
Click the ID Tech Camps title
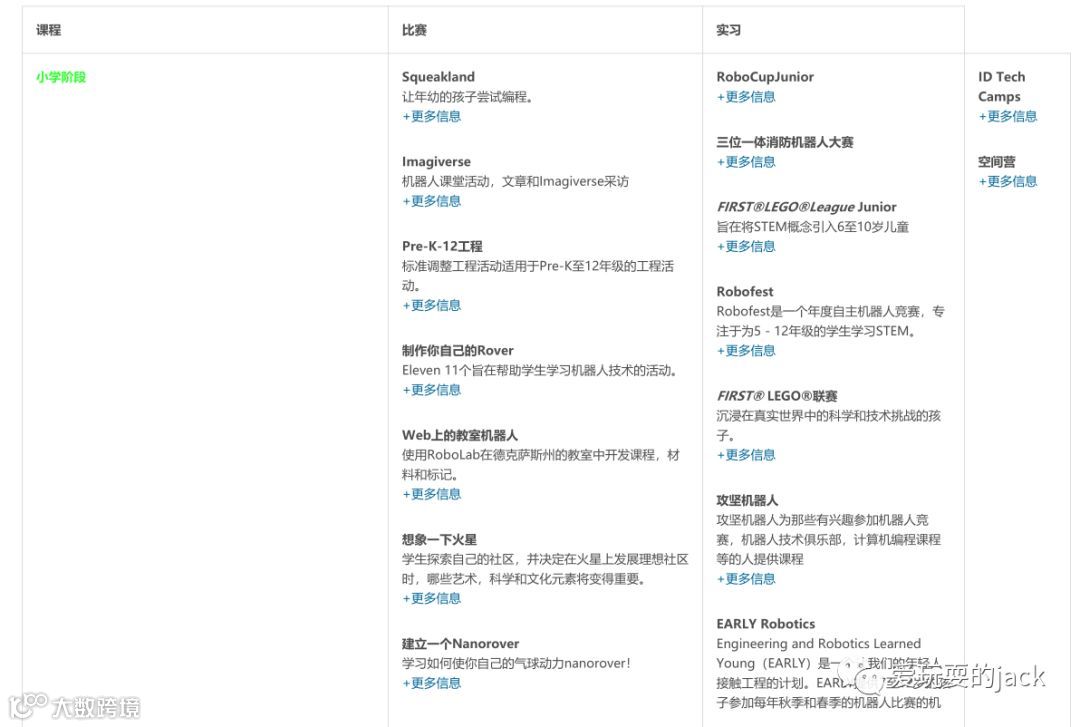point(1002,87)
